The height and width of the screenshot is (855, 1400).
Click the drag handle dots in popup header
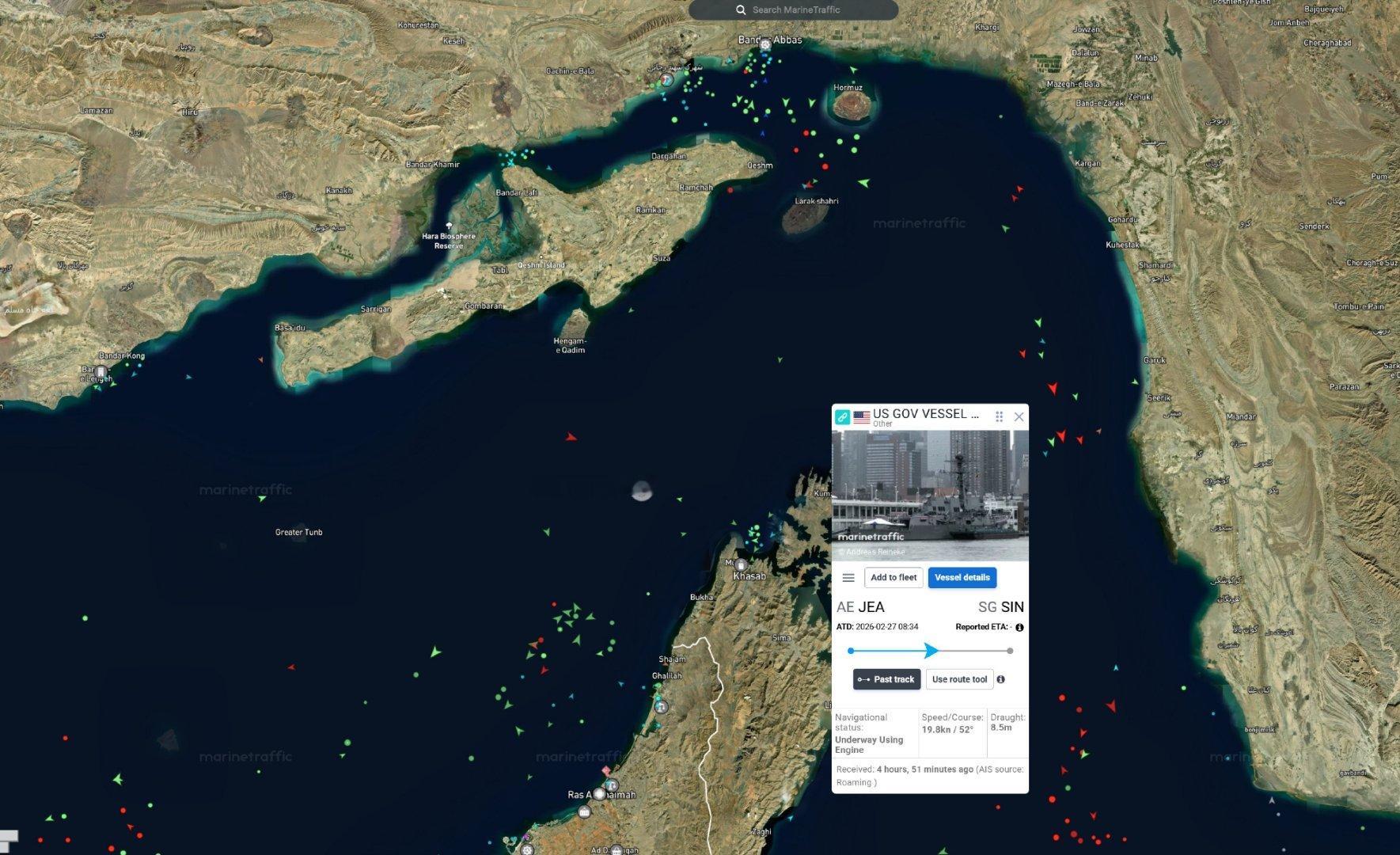coord(999,416)
